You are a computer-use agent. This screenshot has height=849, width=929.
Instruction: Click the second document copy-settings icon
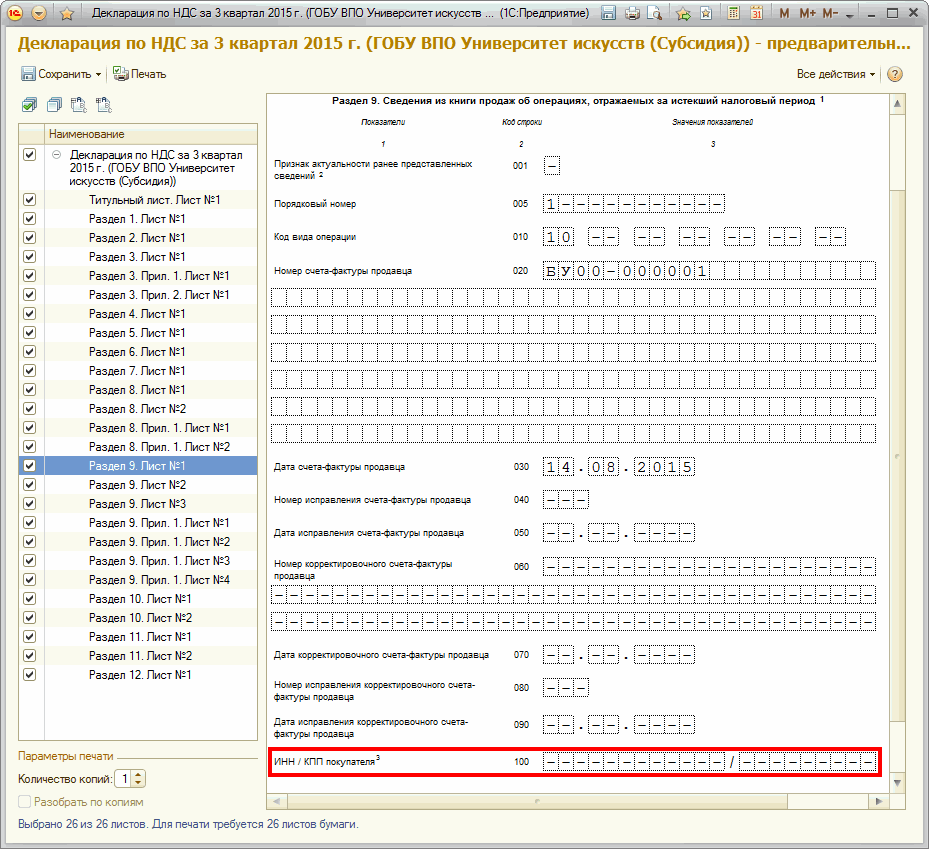point(104,105)
